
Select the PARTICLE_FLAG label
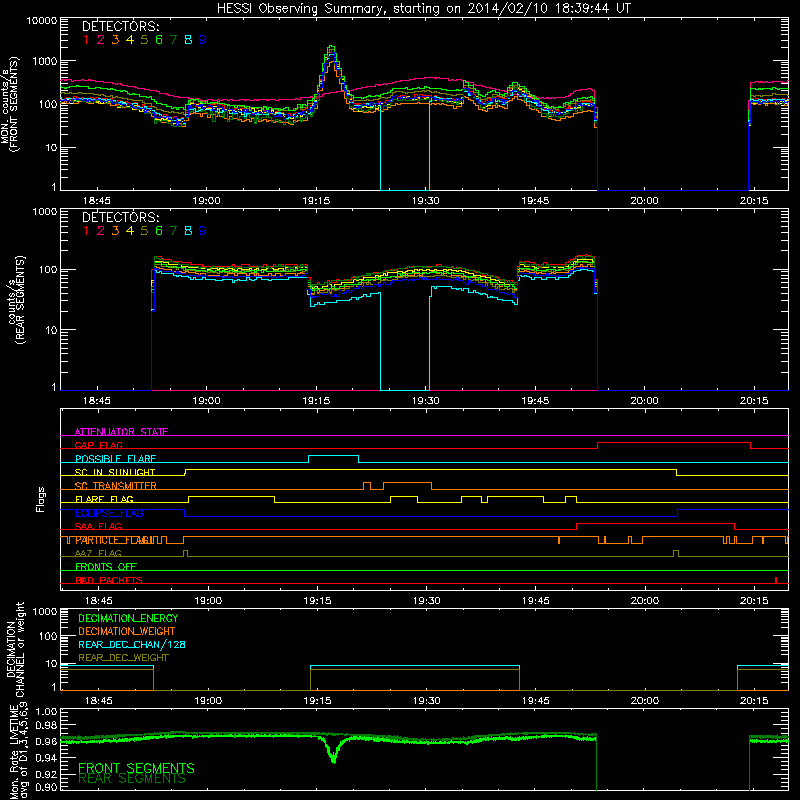(x=112, y=540)
